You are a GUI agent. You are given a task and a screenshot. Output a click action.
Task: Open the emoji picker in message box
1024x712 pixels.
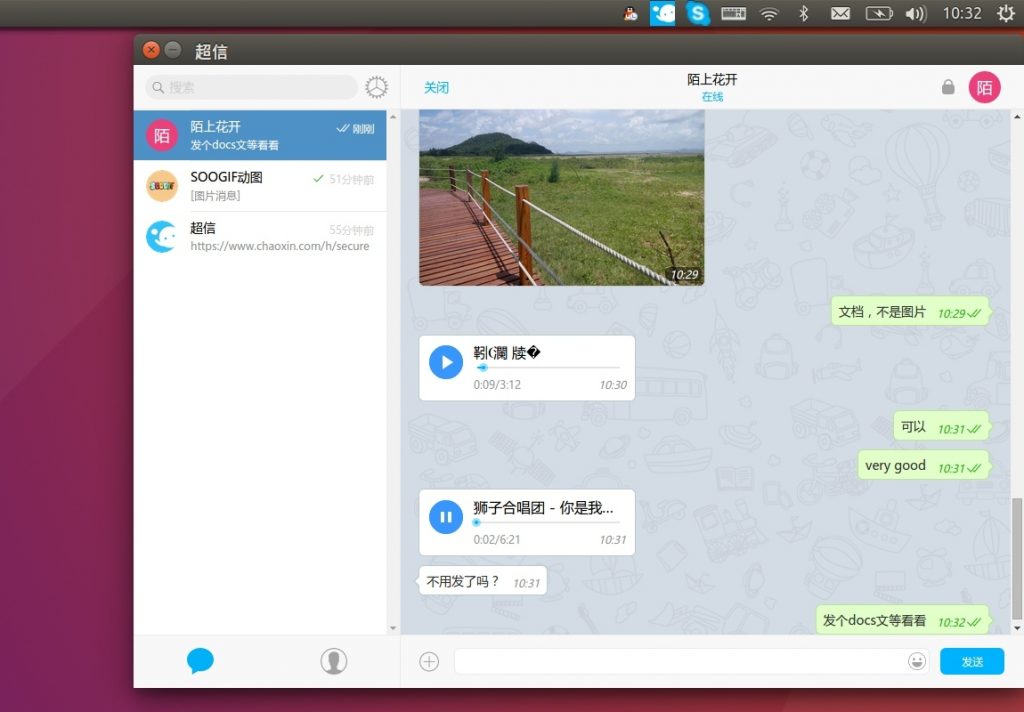tap(916, 661)
